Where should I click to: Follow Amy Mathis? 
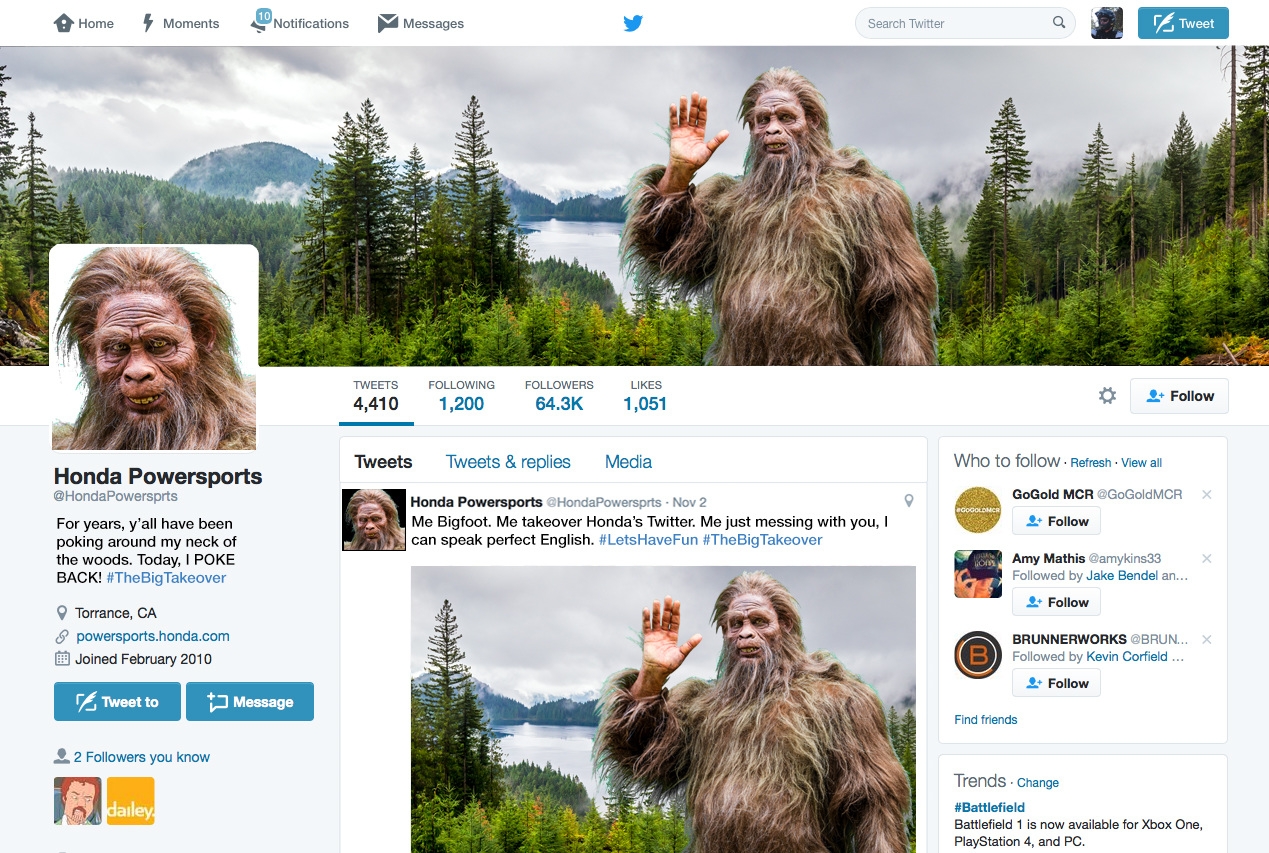pyautogui.click(x=1056, y=602)
